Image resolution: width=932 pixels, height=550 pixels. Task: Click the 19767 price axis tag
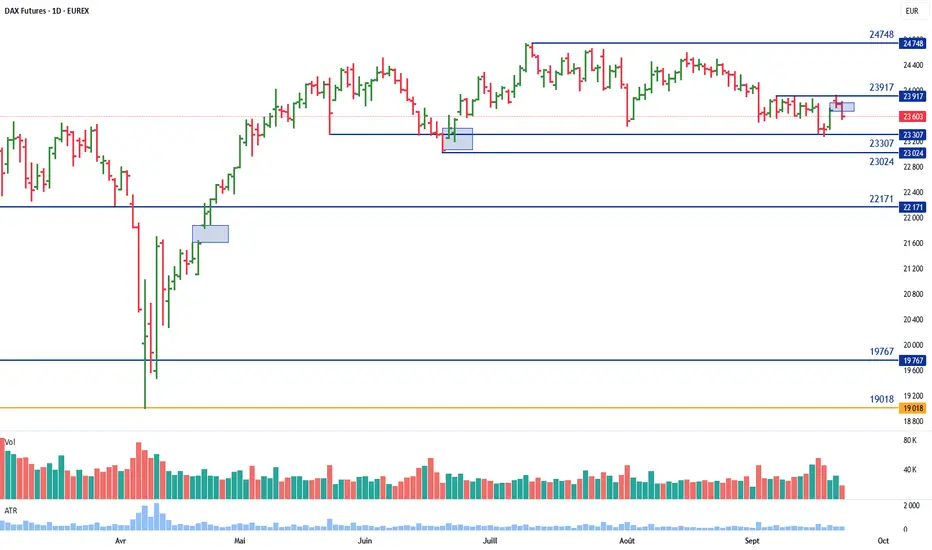pos(912,360)
